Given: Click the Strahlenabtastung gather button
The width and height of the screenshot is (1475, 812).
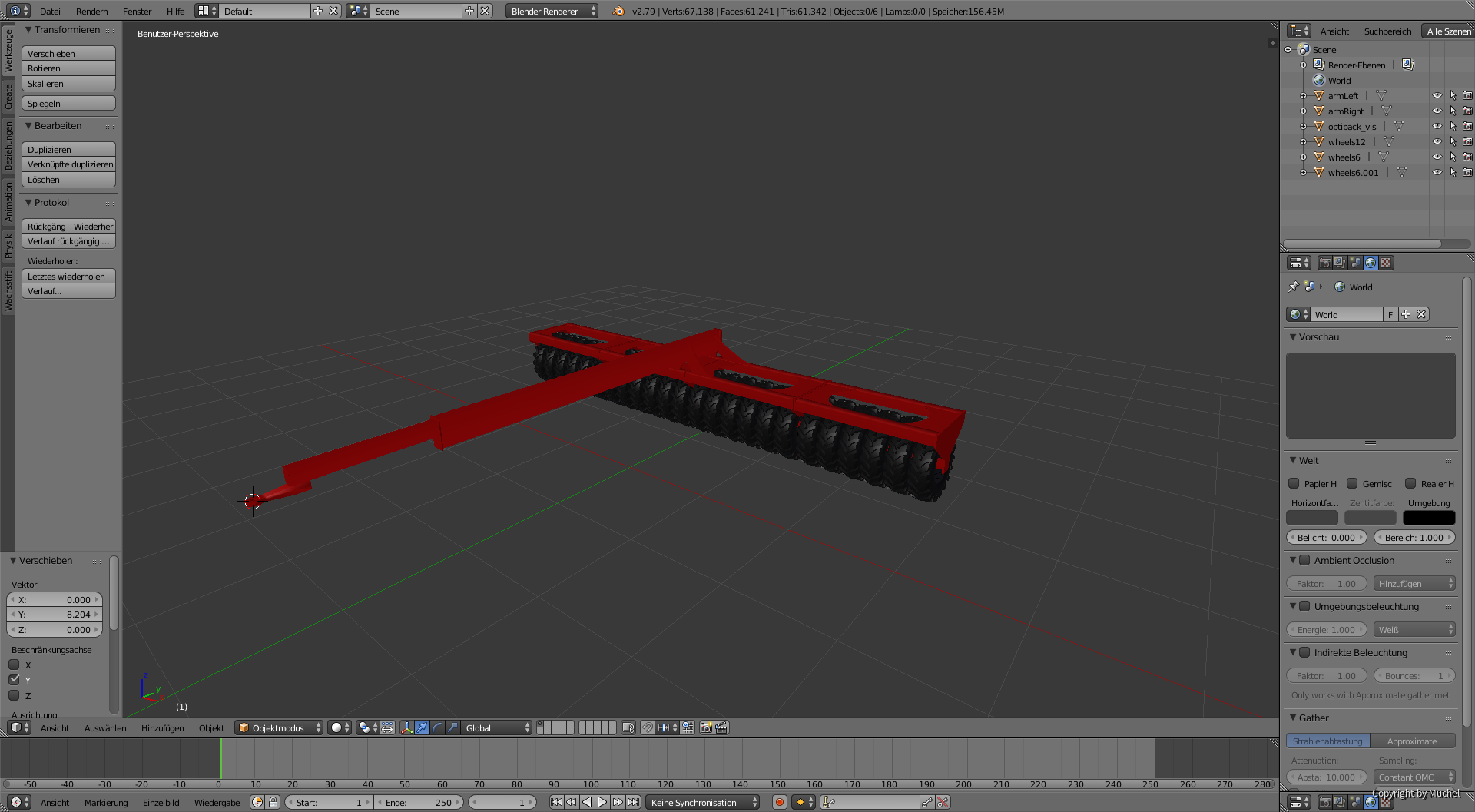Looking at the screenshot, I should click(x=1327, y=741).
